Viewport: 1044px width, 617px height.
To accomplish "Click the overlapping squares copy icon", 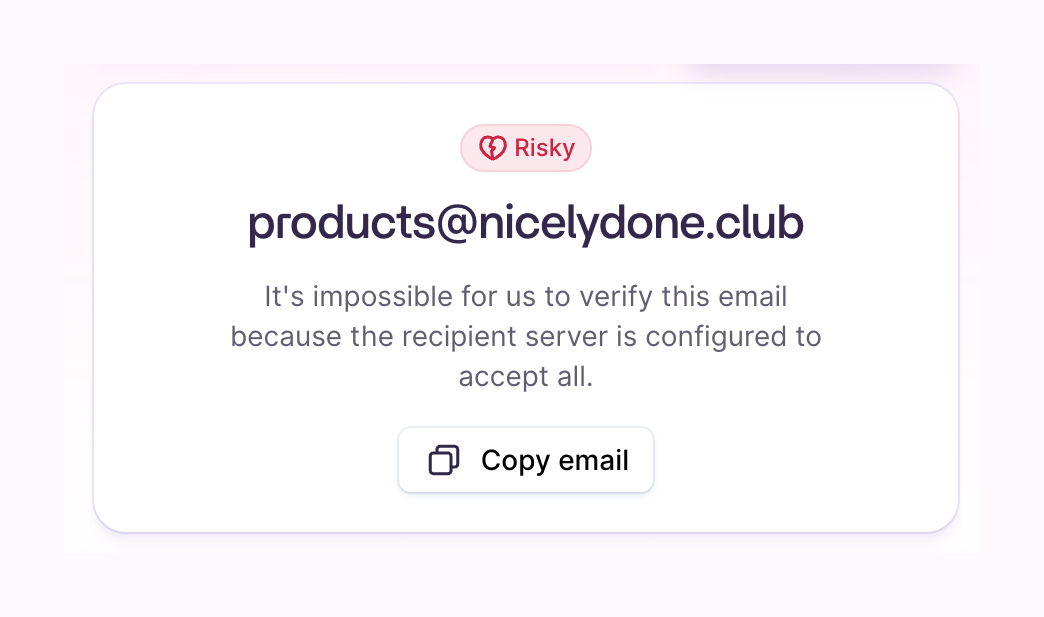I will point(443,460).
